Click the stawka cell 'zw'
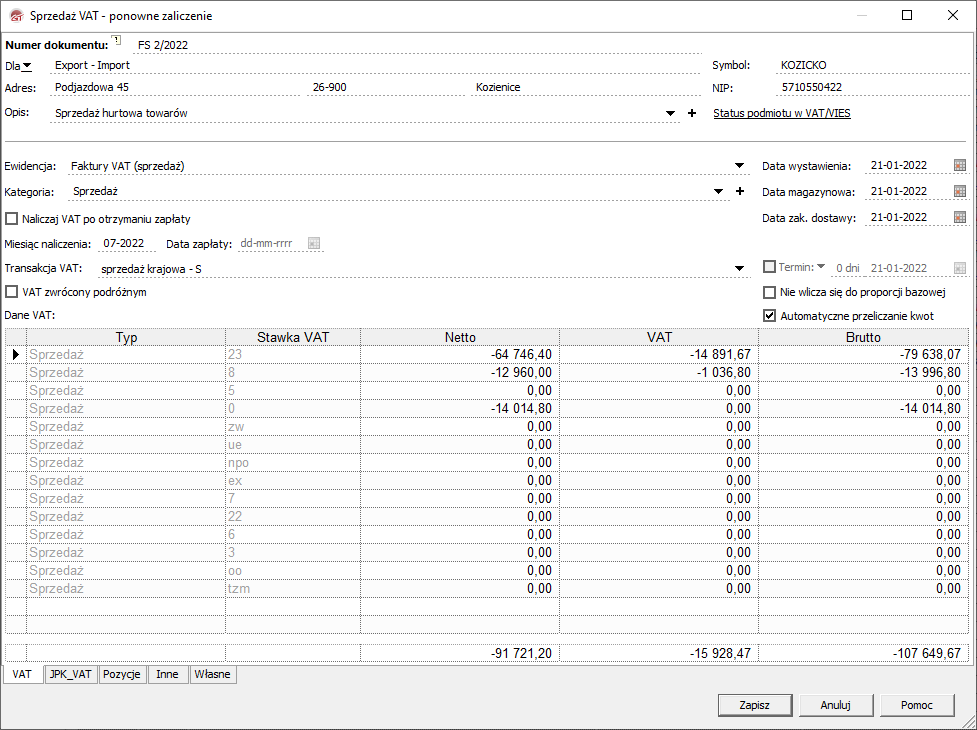Screen dimensions: 977x730 point(293,427)
